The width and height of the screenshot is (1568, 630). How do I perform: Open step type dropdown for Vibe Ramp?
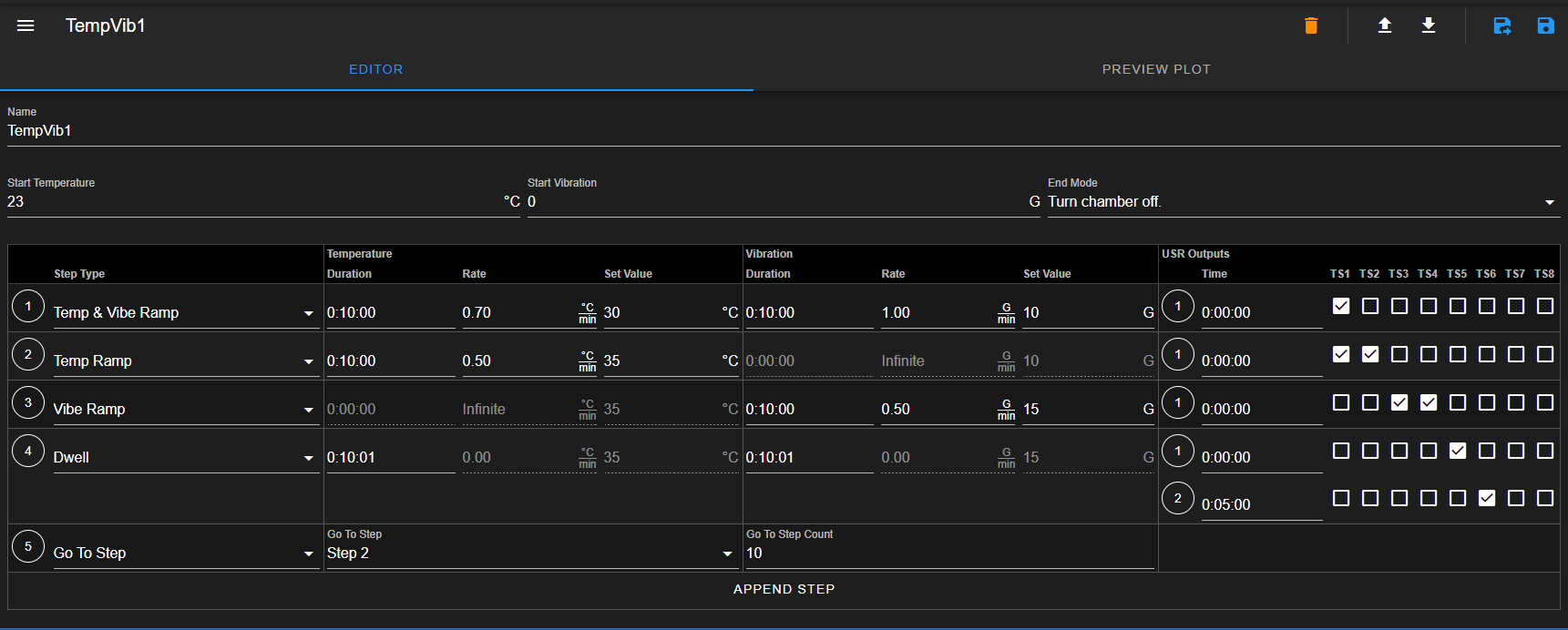click(x=186, y=409)
